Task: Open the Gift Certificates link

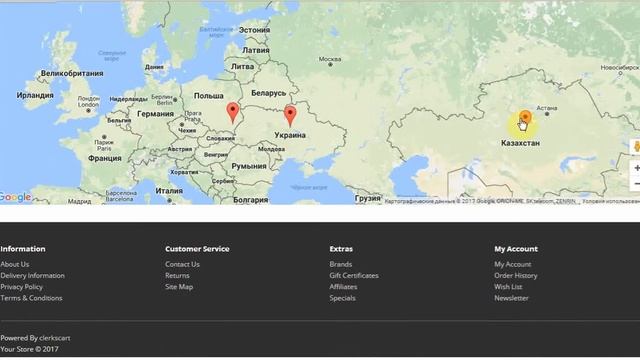Action: coord(354,276)
